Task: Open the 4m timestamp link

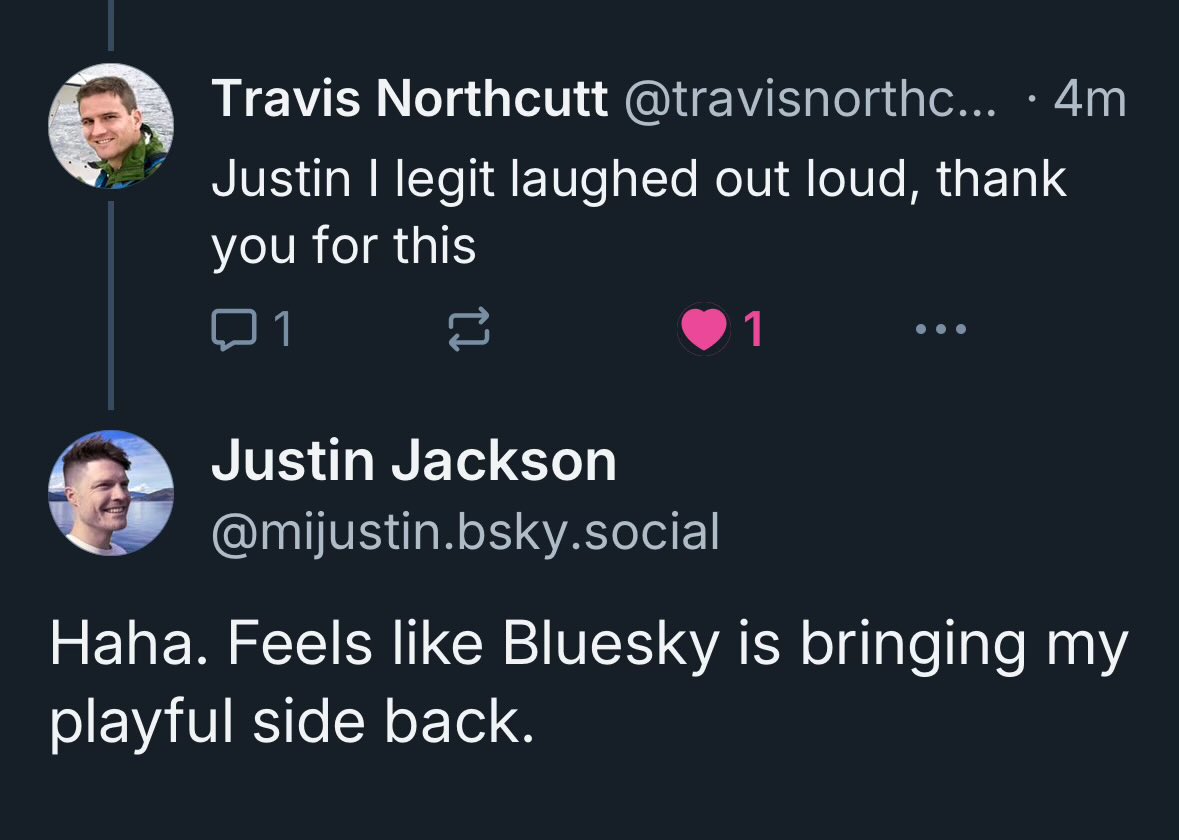Action: click(1090, 98)
